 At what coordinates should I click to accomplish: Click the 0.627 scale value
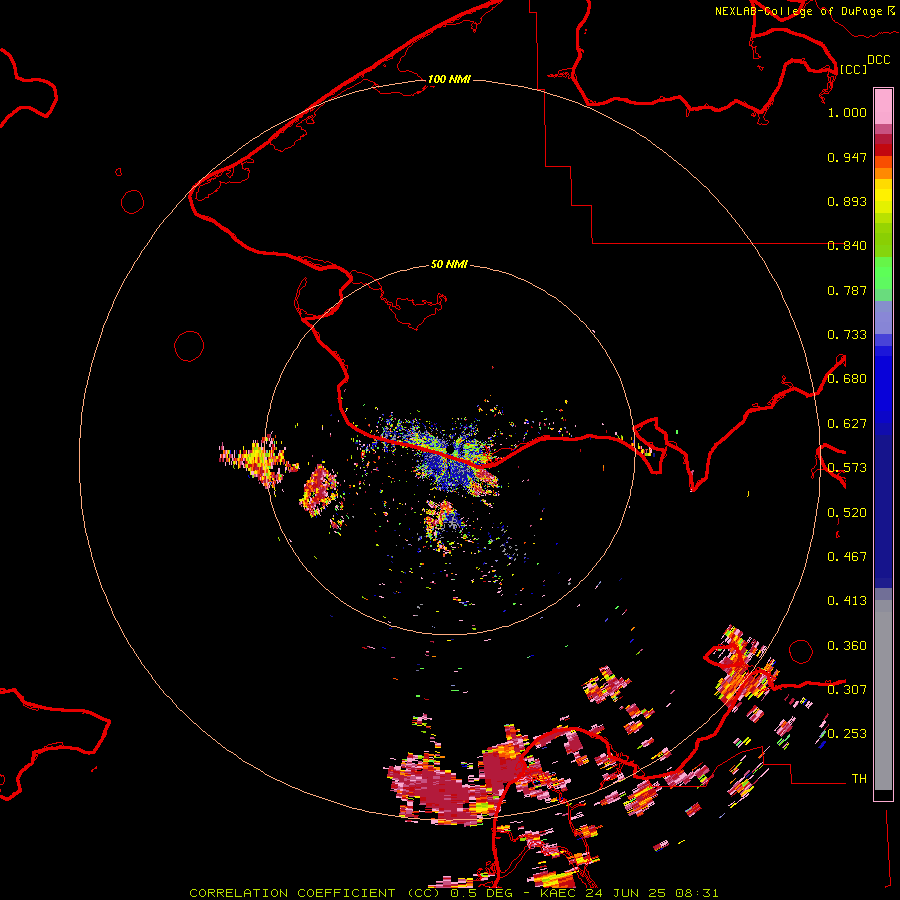[x=847, y=424]
